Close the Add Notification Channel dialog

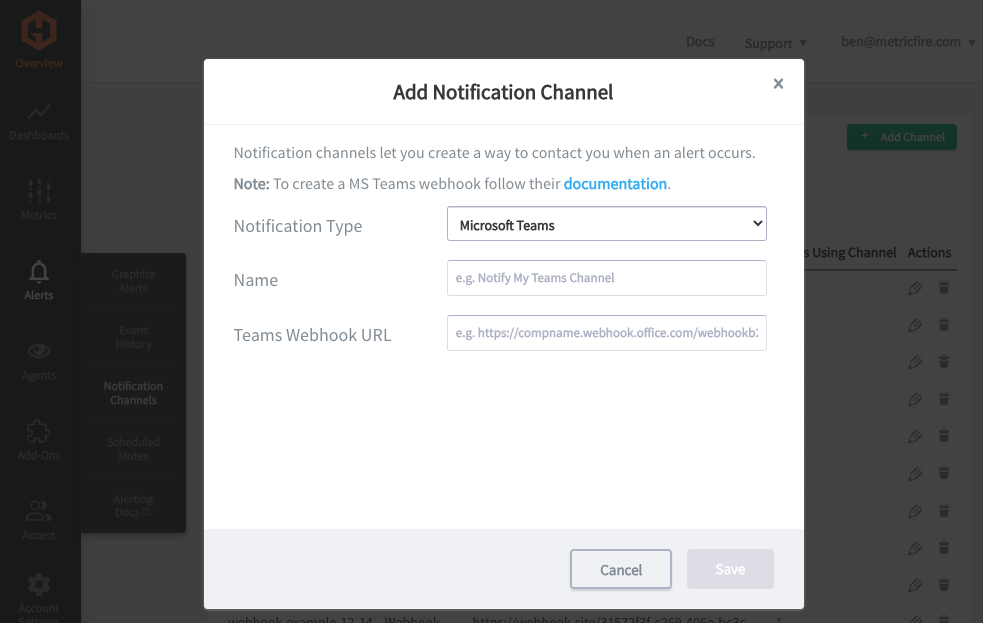778,83
